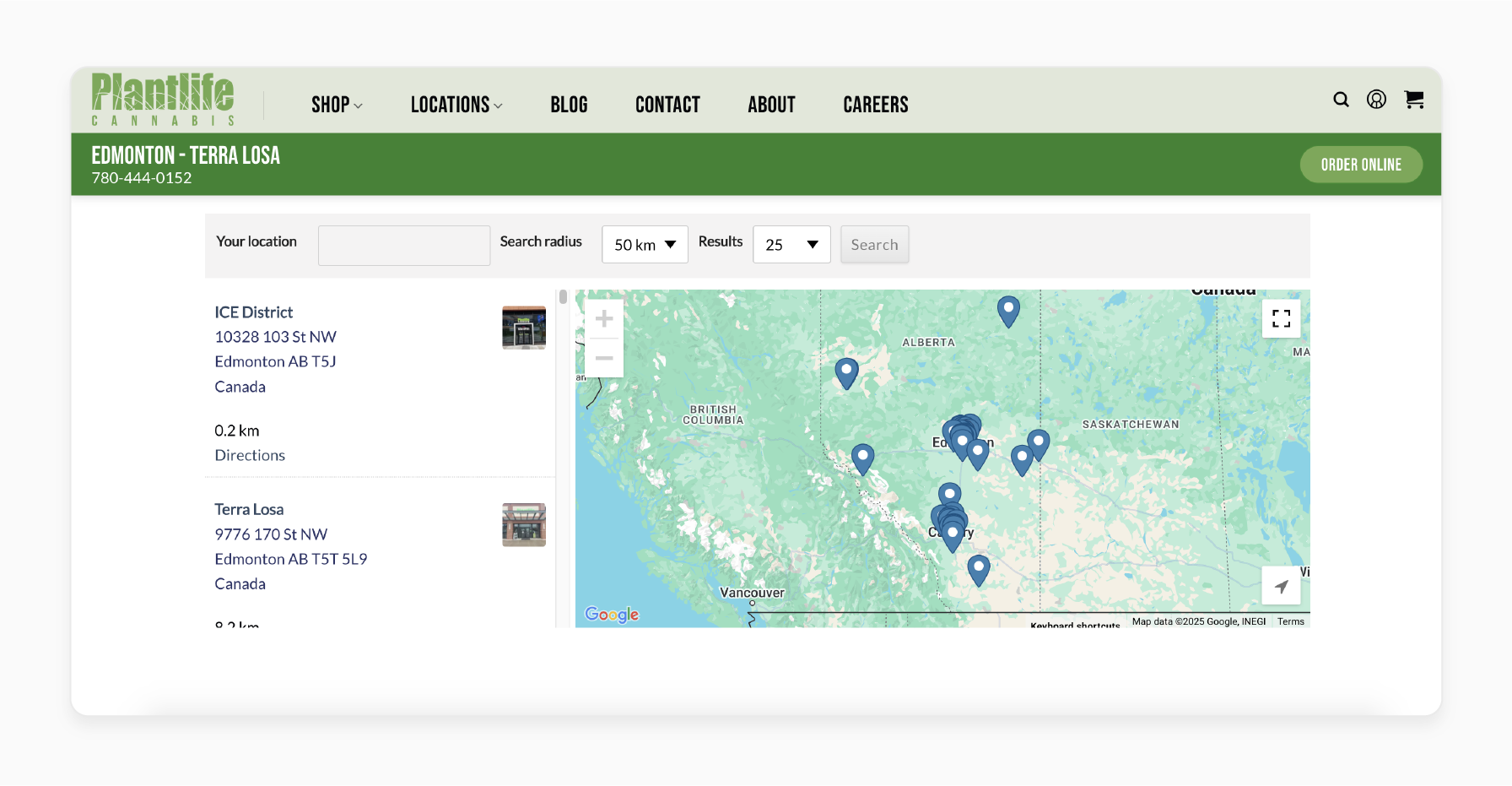Click the map pin southwest of Alberta label
Image resolution: width=1512 pixels, height=786 pixels.
(x=846, y=373)
